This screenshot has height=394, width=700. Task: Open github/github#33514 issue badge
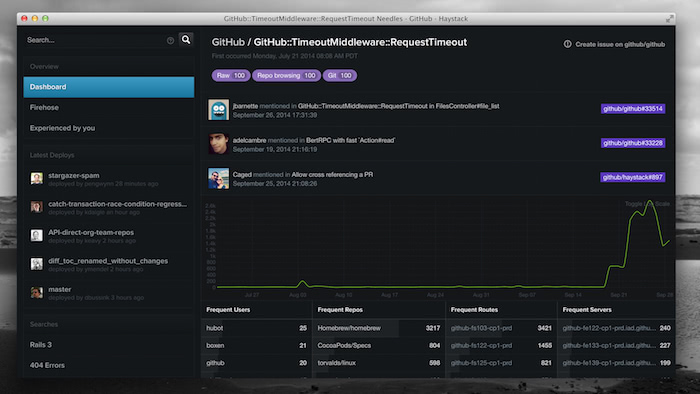tap(633, 108)
